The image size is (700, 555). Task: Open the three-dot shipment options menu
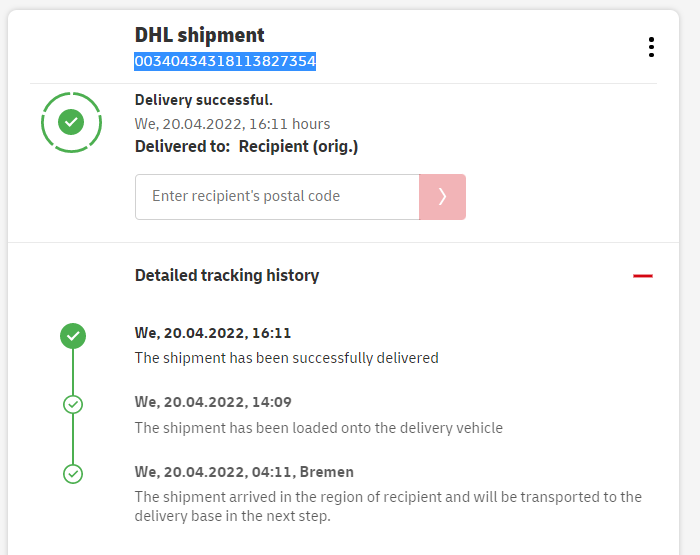point(651,47)
